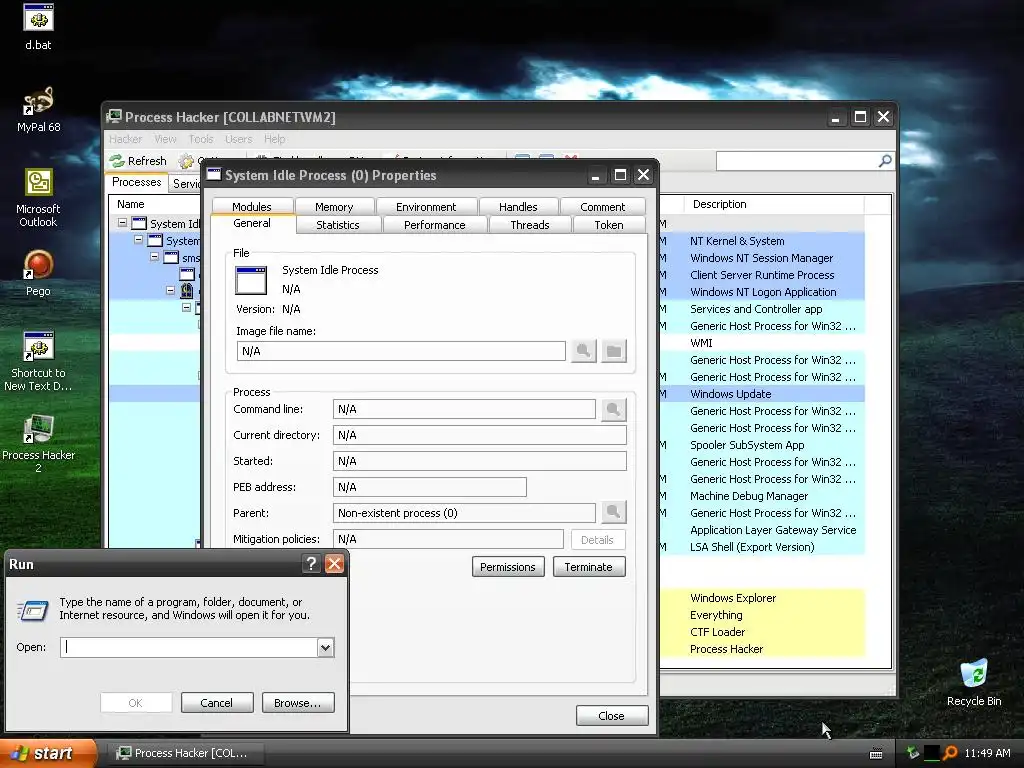The image size is (1024, 768).
Task: Click the Permissions button
Action: pyautogui.click(x=508, y=567)
